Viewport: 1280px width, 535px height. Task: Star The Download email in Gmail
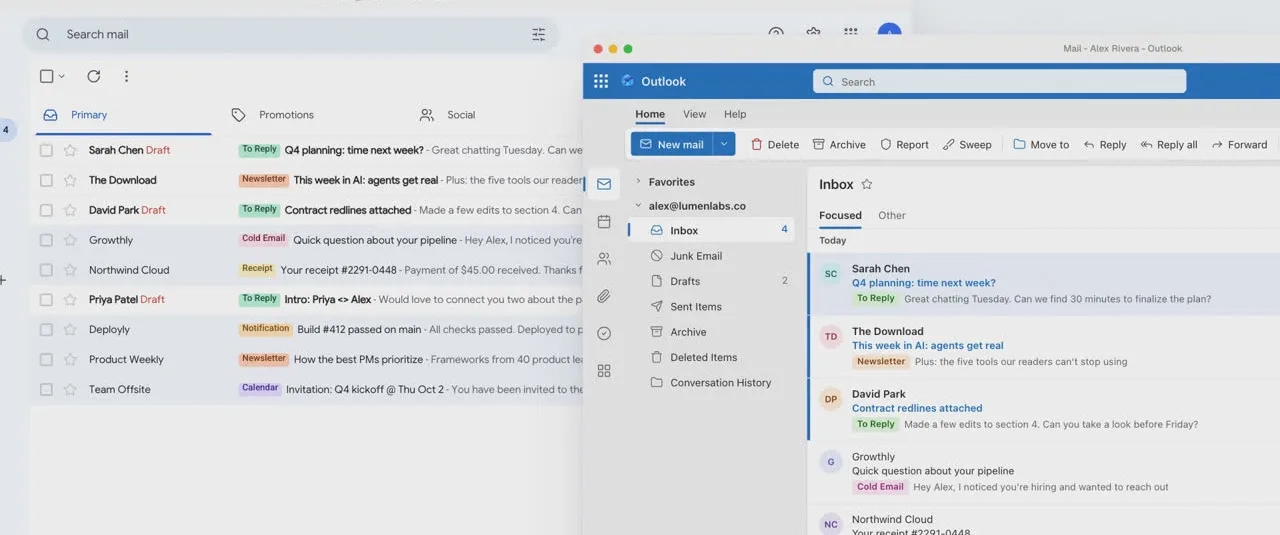(x=70, y=180)
